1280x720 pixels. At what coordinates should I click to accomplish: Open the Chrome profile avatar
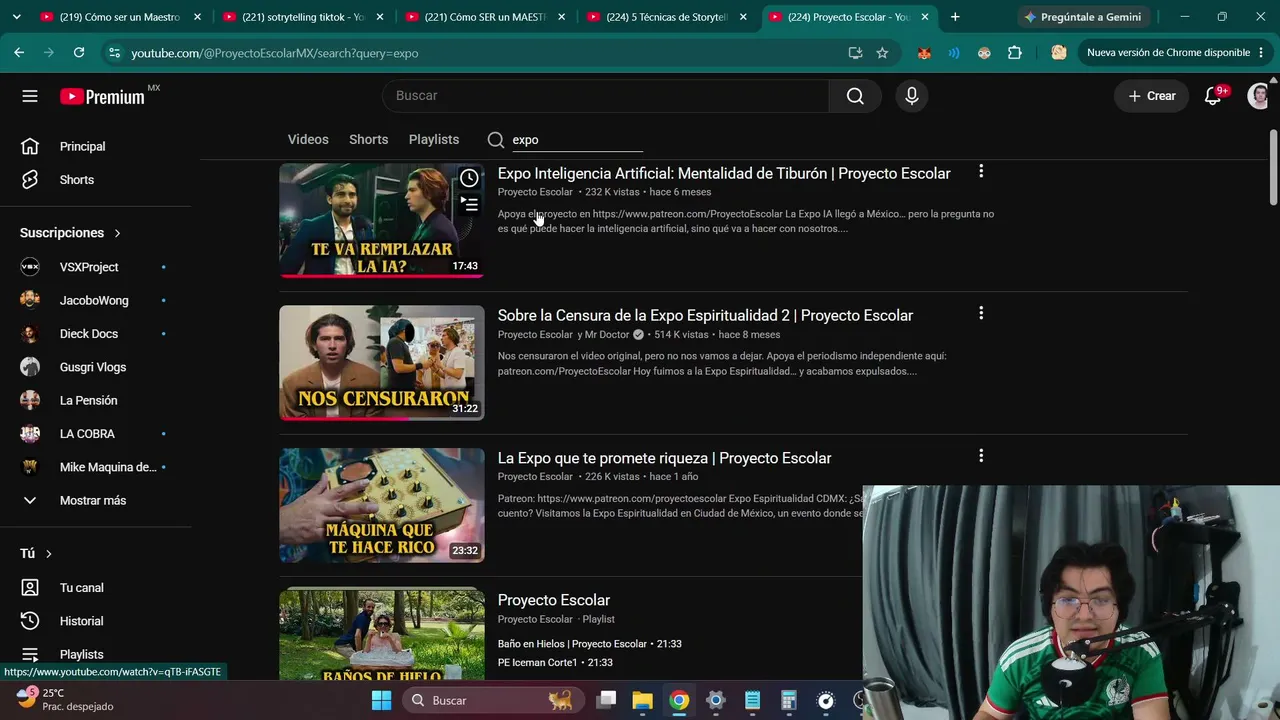coord(1059,53)
